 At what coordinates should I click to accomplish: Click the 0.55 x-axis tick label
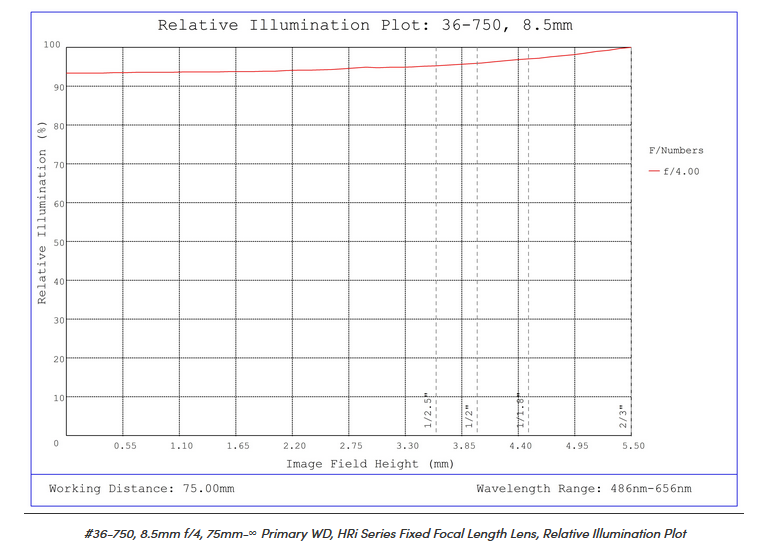click(125, 445)
